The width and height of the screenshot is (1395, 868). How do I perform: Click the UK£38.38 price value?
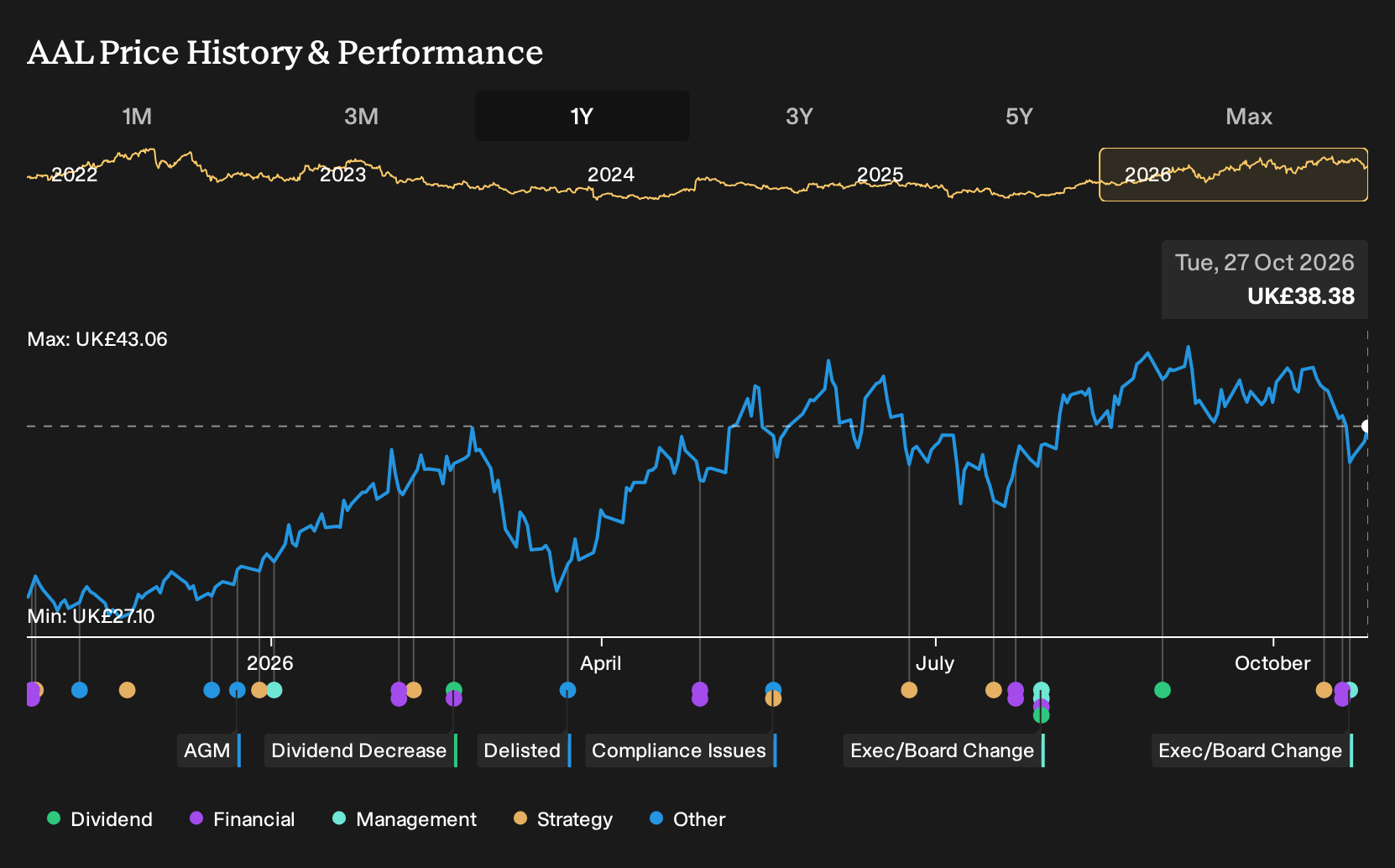click(x=1301, y=296)
